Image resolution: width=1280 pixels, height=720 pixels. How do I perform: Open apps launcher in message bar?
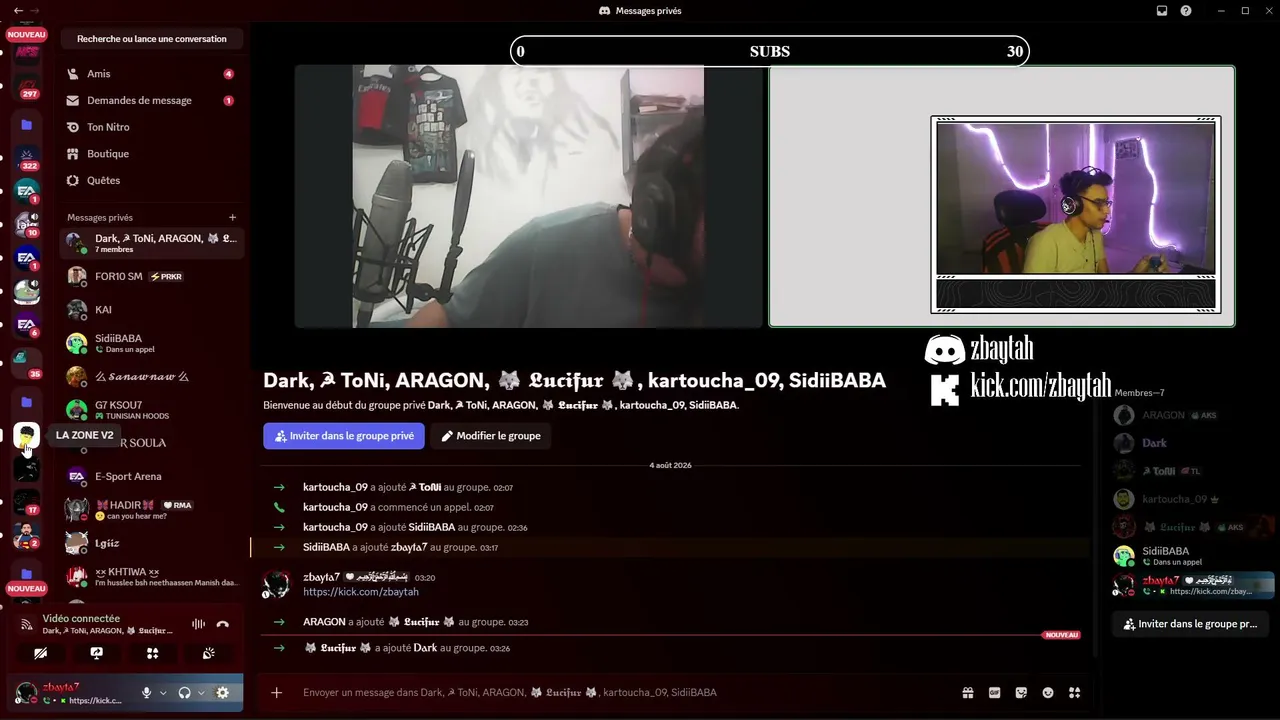coord(1075,692)
